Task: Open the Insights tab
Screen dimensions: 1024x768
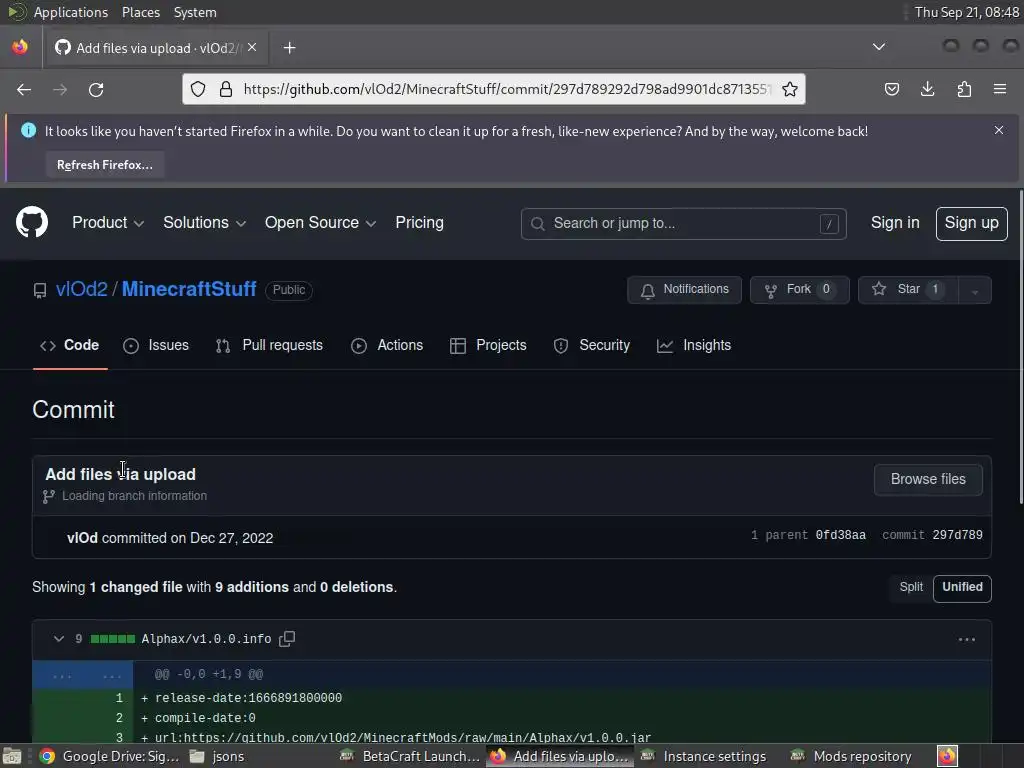Action: pyautogui.click(x=694, y=345)
